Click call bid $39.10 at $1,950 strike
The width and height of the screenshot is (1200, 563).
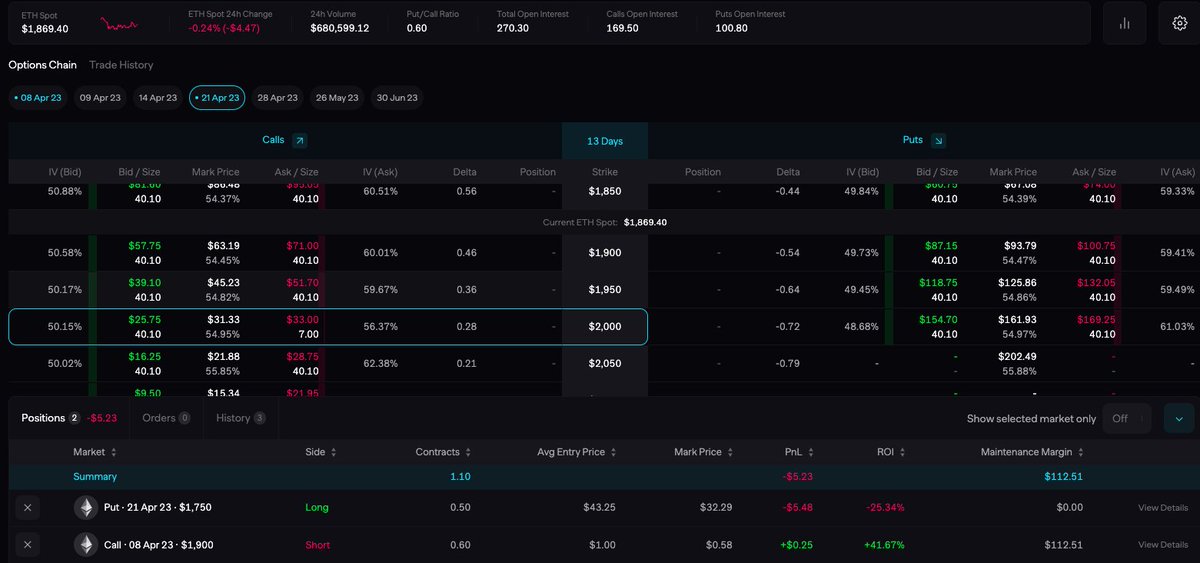[145, 282]
